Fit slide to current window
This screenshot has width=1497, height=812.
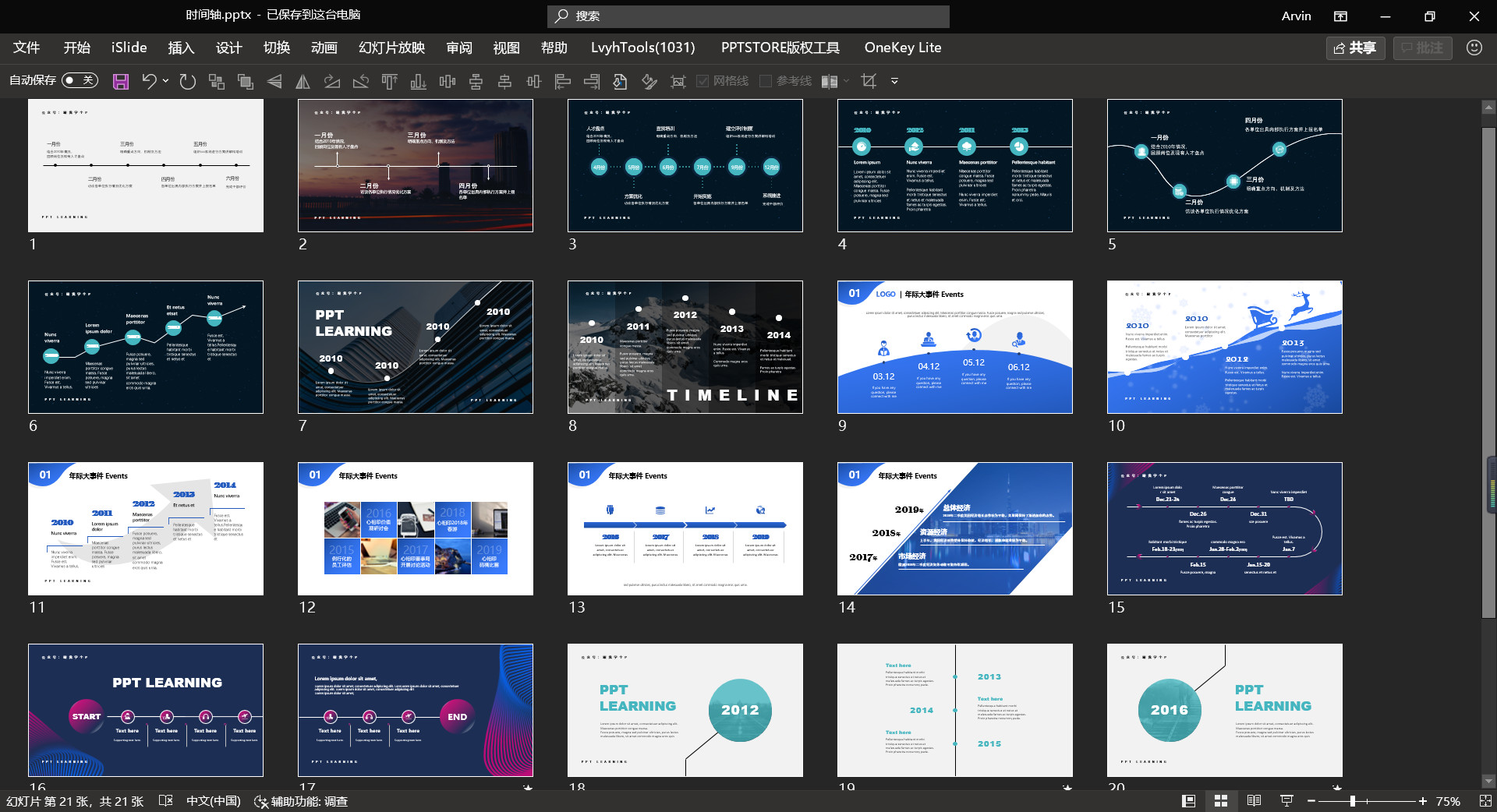coord(1485,801)
